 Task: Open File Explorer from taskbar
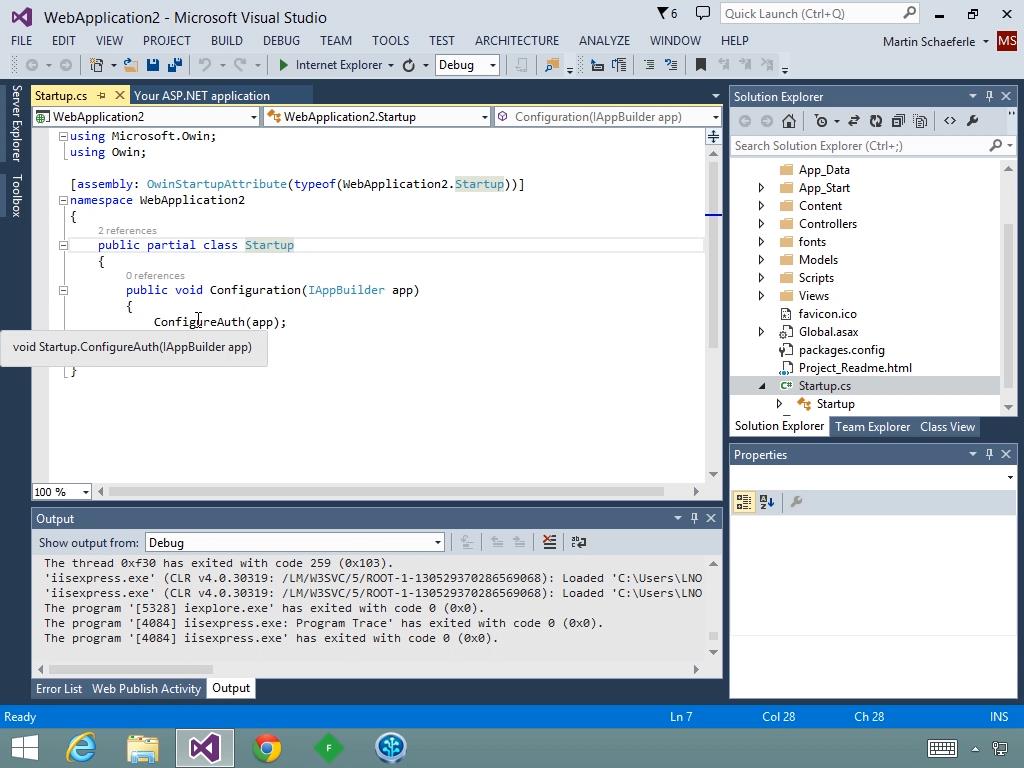(x=142, y=748)
